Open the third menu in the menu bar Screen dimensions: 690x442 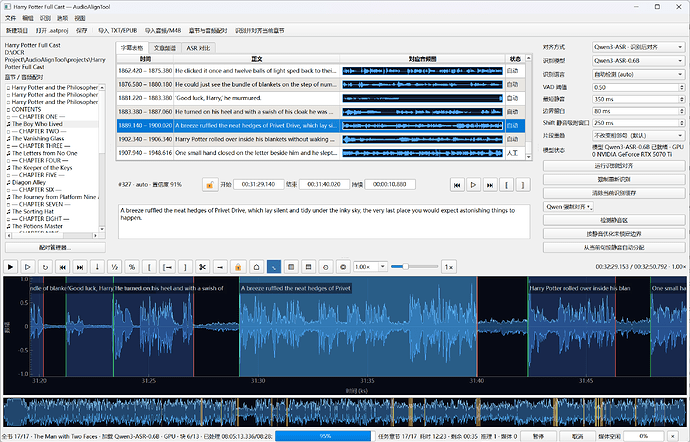click(45, 18)
